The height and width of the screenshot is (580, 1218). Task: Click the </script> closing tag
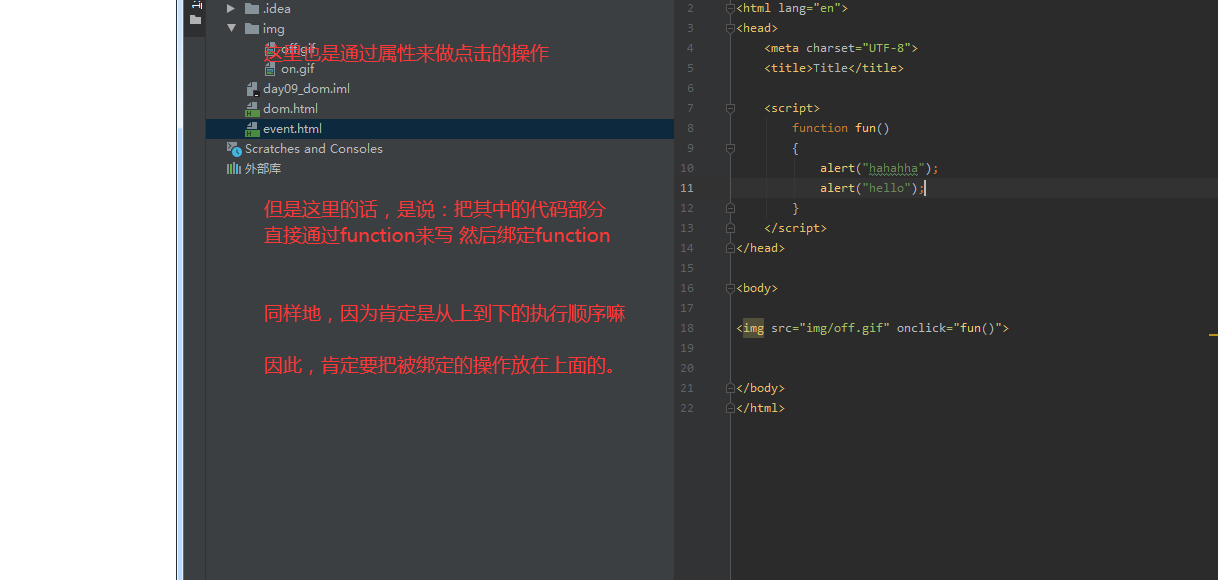(x=795, y=228)
